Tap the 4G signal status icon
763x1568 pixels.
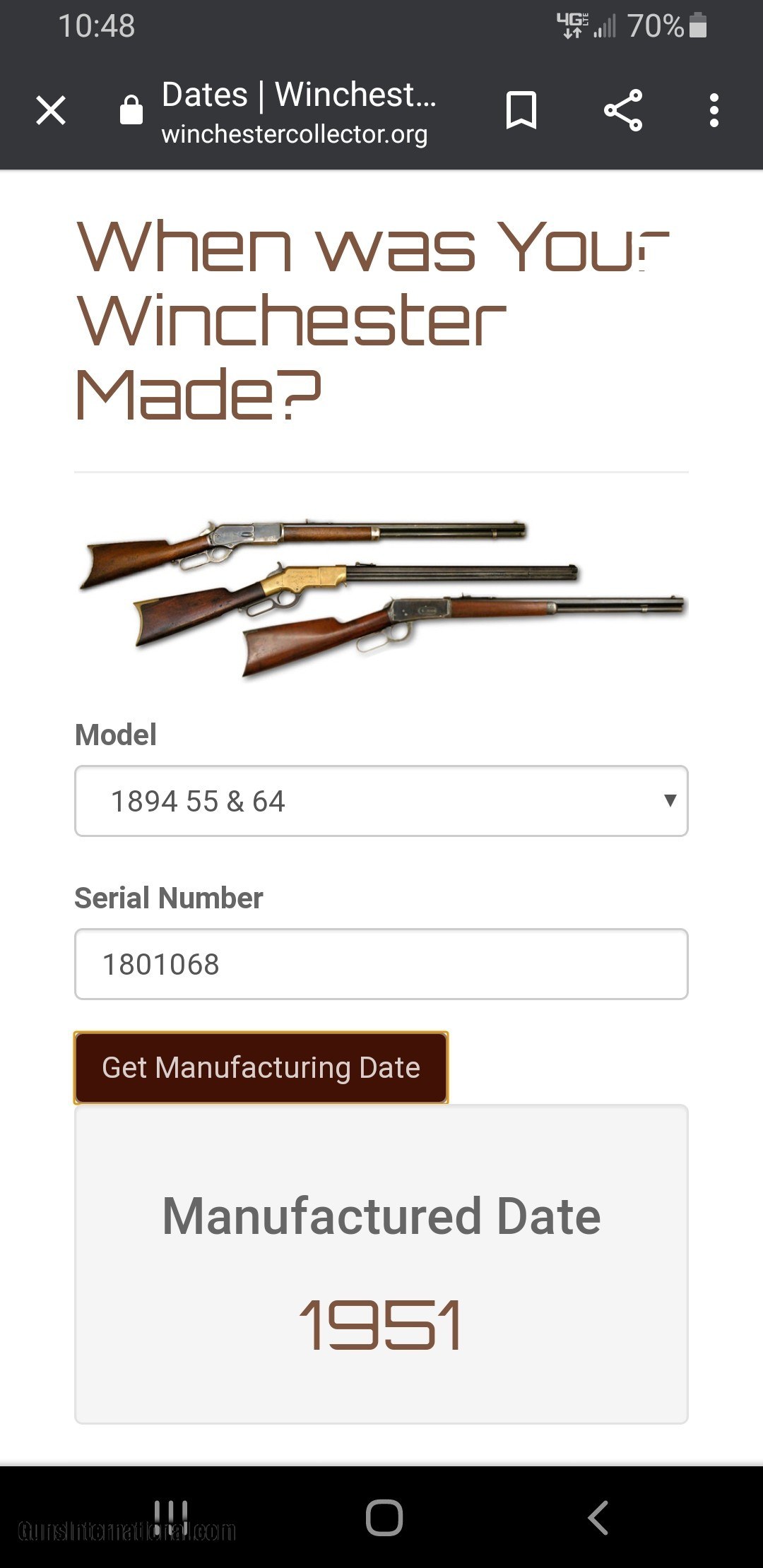574,26
